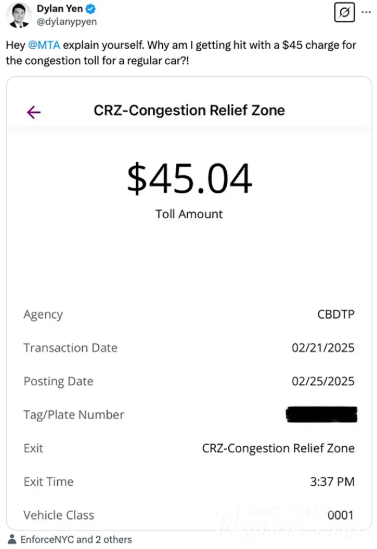This screenshot has width=377, height=549.
Task: Select the Posting Date value 02/25/2025
Action: [x=323, y=381]
